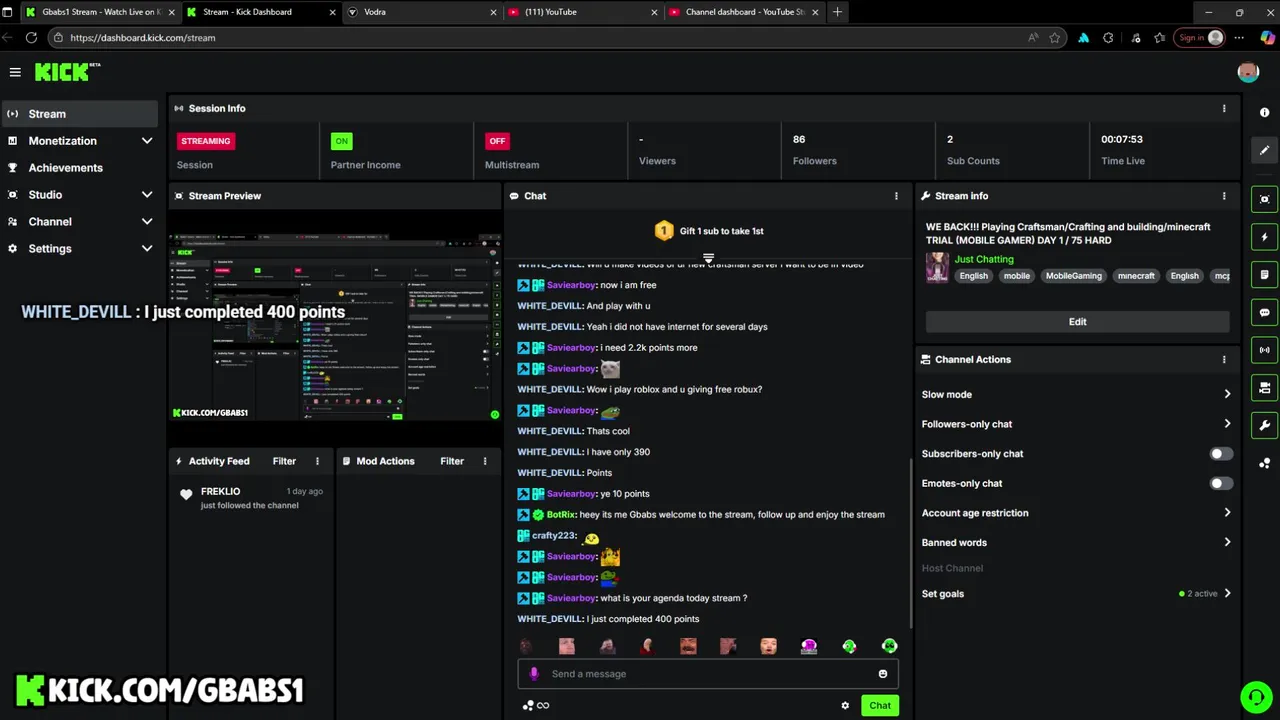
Task: Open the emoji picker in message box
Action: tap(883, 674)
